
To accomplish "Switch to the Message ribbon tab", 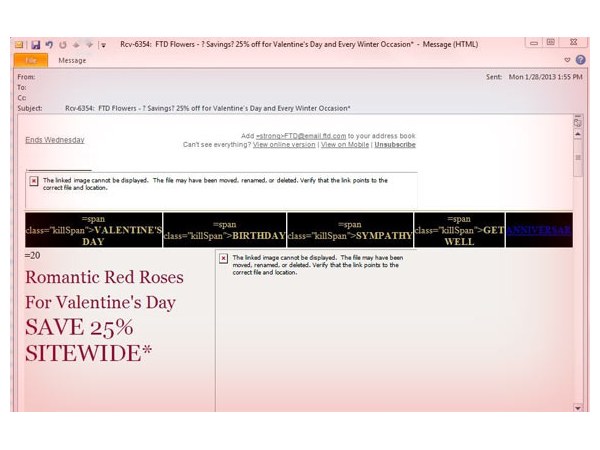I will coord(72,60).
